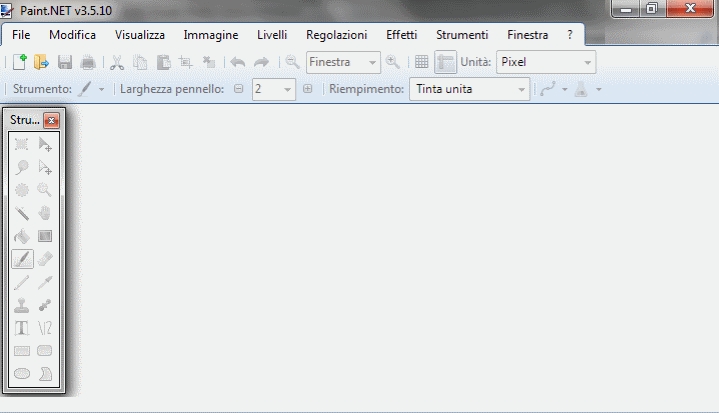Click the Cut scissors icon
Viewport: 719px width, 413px height.
tap(117, 62)
